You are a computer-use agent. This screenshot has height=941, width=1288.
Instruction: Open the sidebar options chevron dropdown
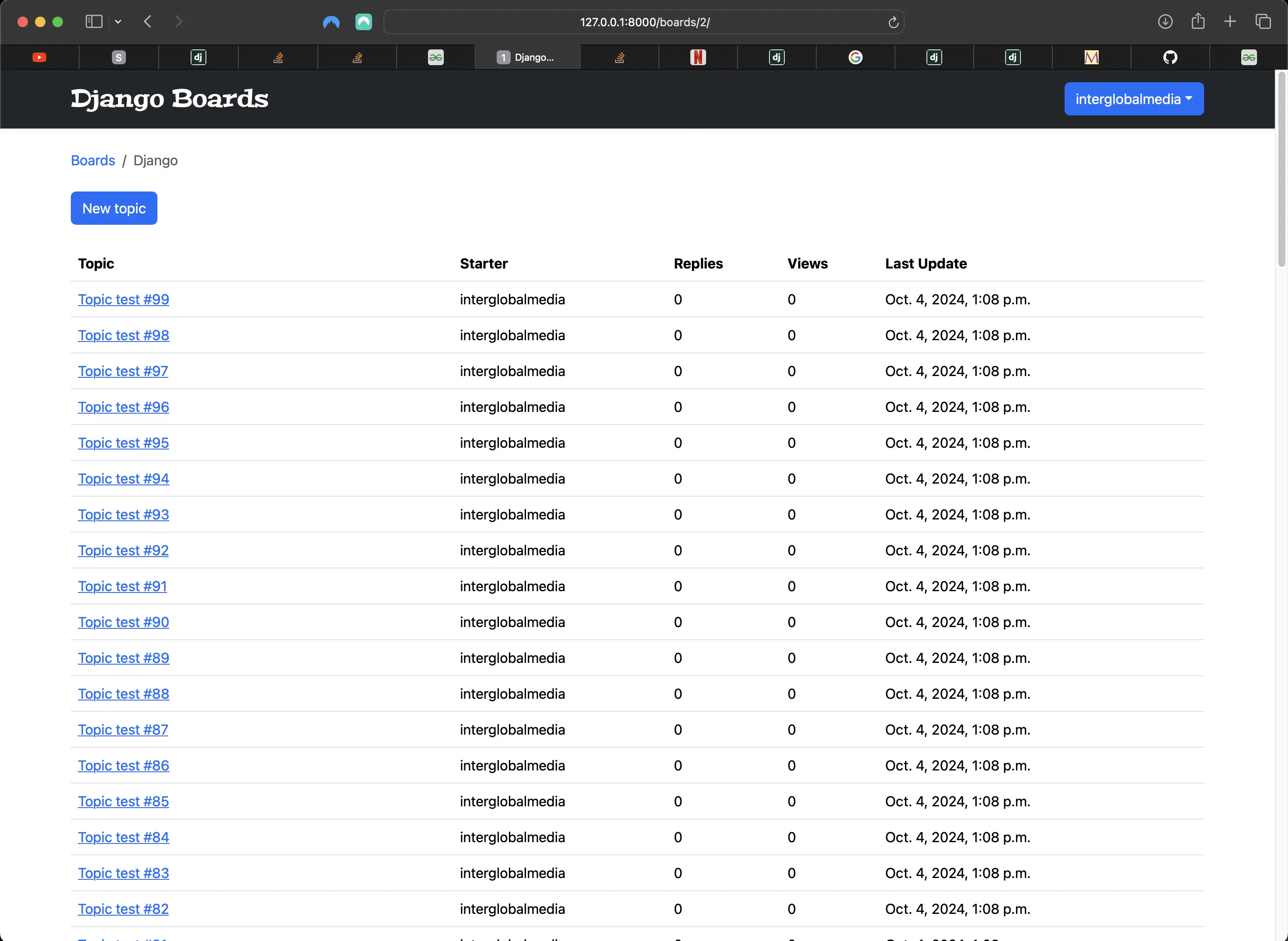pos(118,22)
